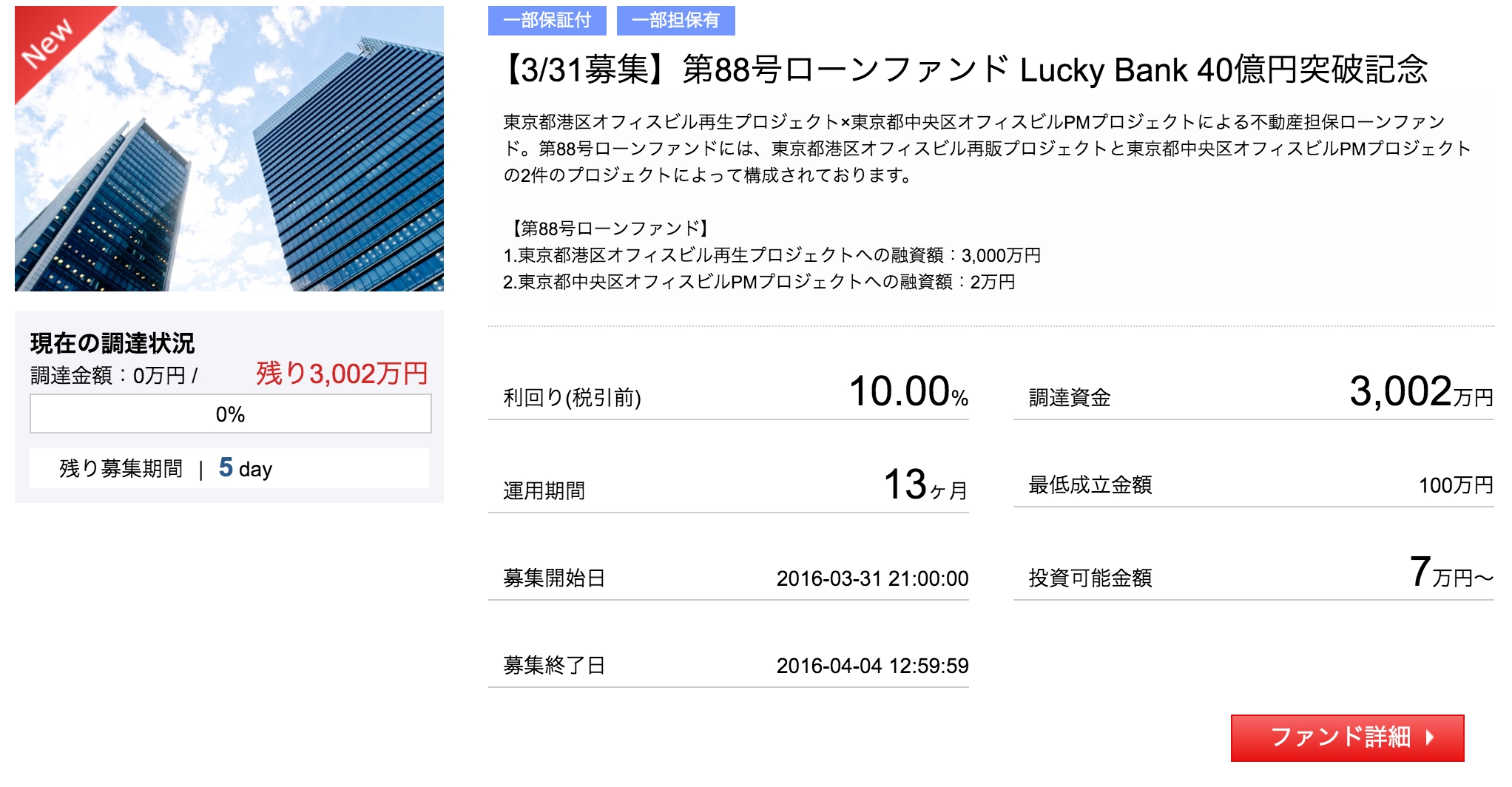Click the 13ヶ月 operation period value
Image resolution: width=1512 pixels, height=787 pixels.
(925, 485)
